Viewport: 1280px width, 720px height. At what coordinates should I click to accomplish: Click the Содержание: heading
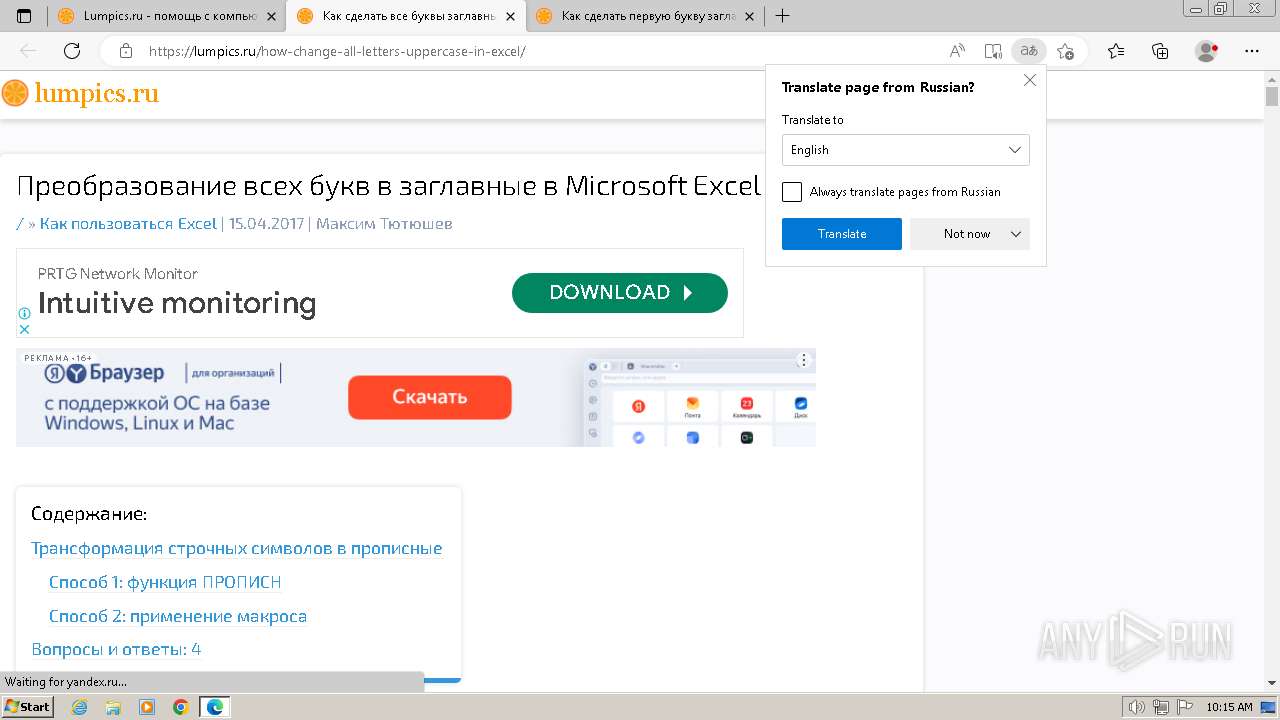point(89,514)
